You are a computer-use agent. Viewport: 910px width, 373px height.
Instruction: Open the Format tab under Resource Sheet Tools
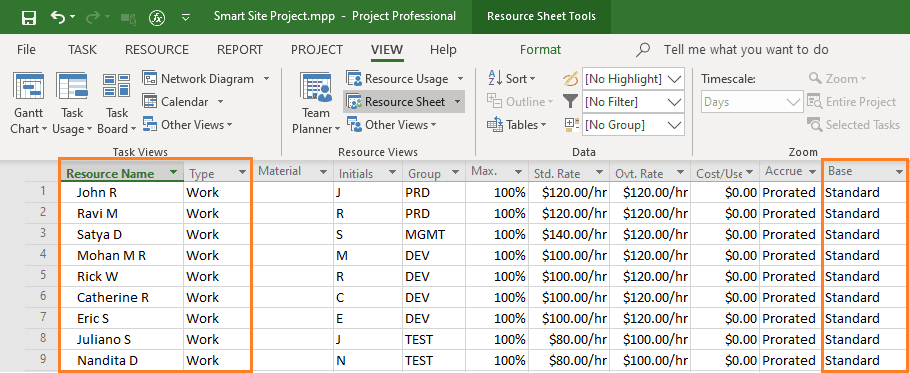(540, 50)
